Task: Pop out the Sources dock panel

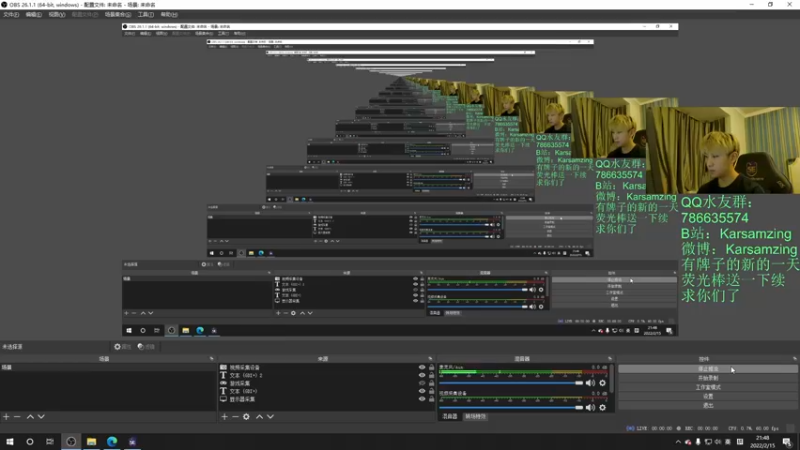Action: pyautogui.click(x=430, y=359)
